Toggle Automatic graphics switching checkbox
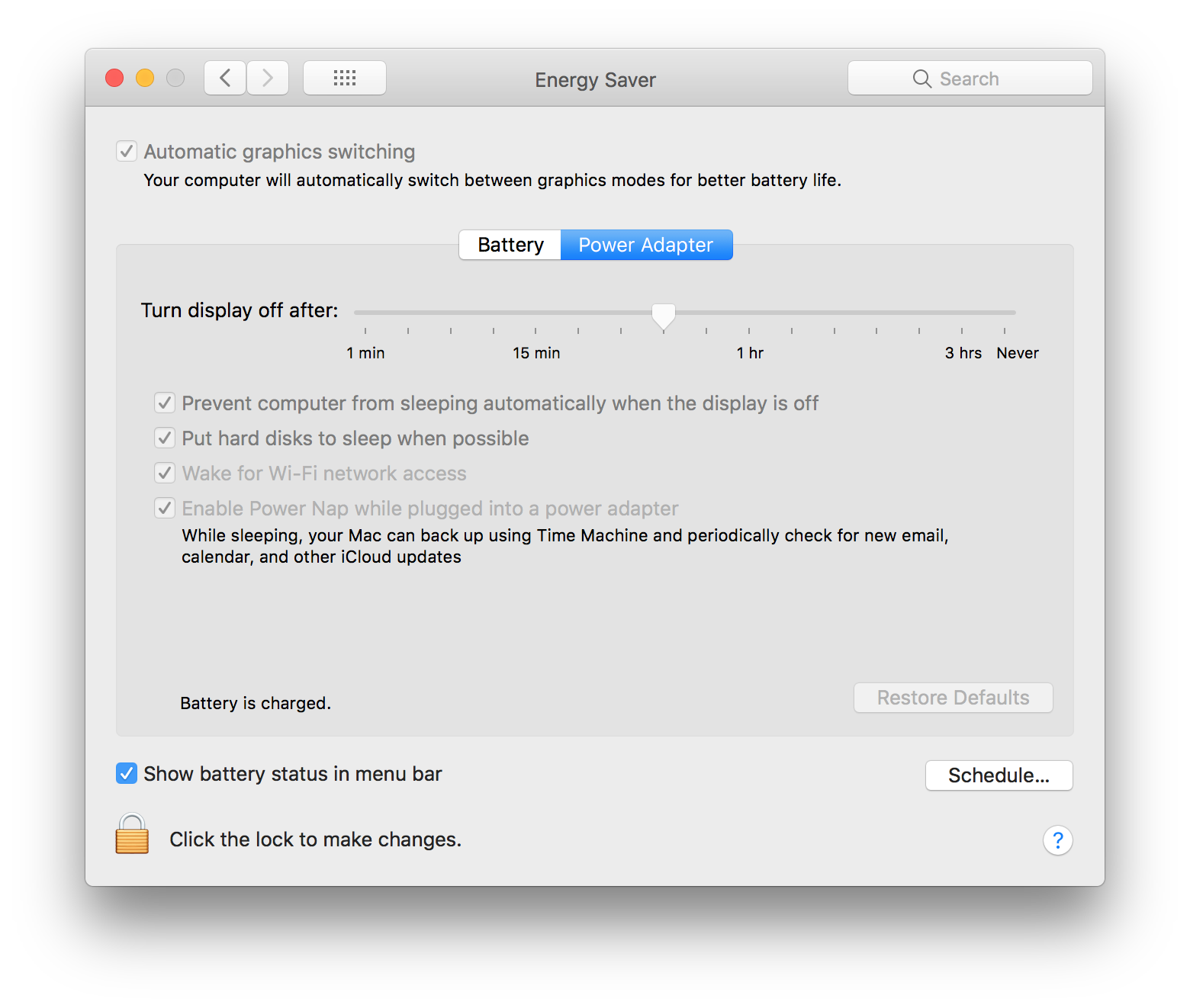This screenshot has width=1190, height=1008. pyautogui.click(x=127, y=151)
